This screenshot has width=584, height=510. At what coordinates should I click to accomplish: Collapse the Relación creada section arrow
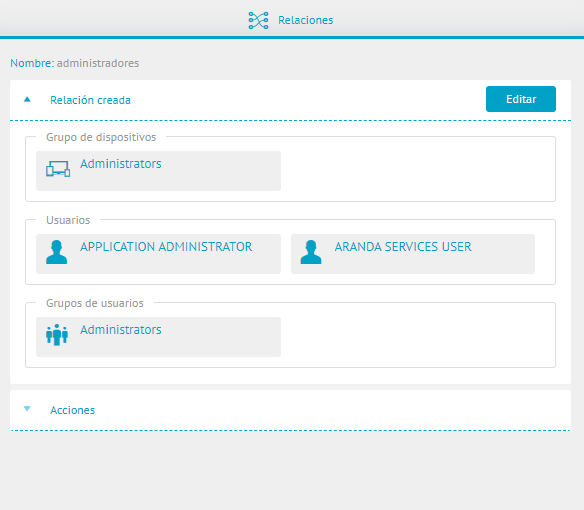coord(27,99)
